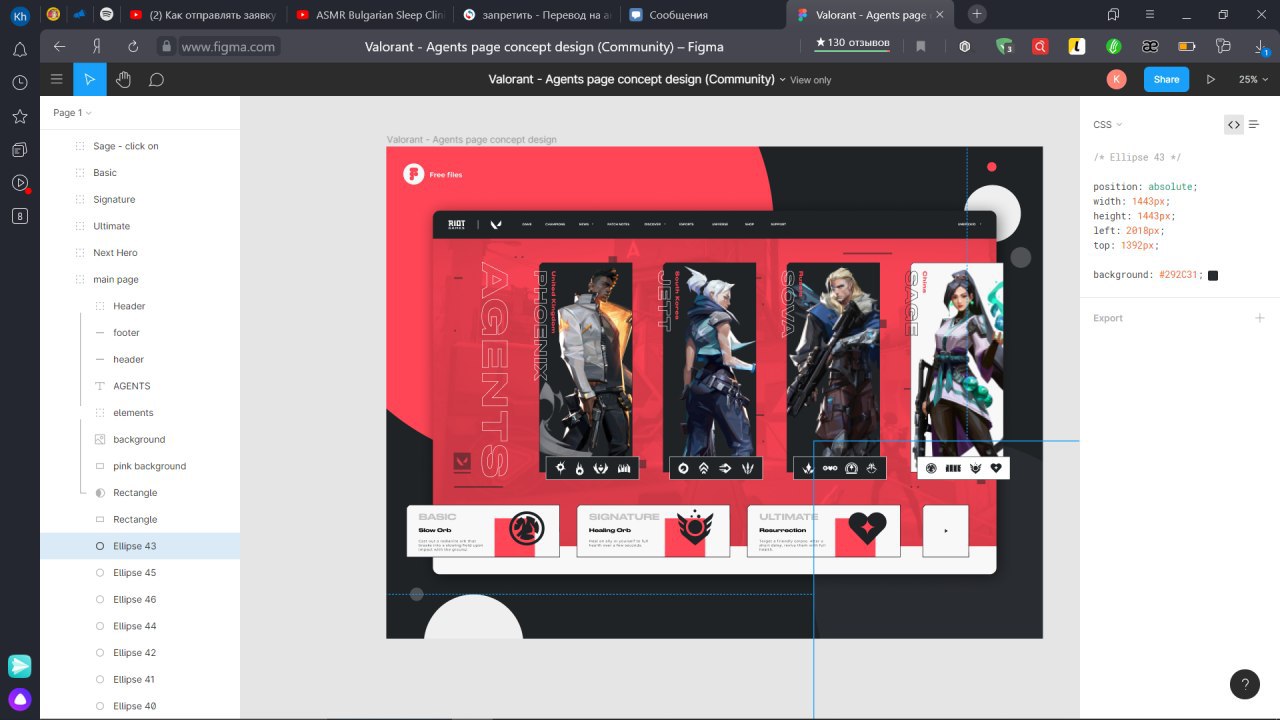Viewport: 1280px width, 720px height.
Task: Click the #292C31 background color swatch
Action: pyautogui.click(x=1213, y=275)
